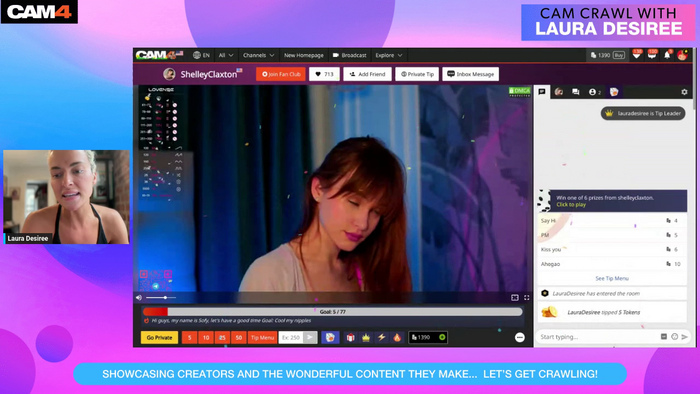Tip 25 tokens
The image size is (700, 394).
[222, 337]
